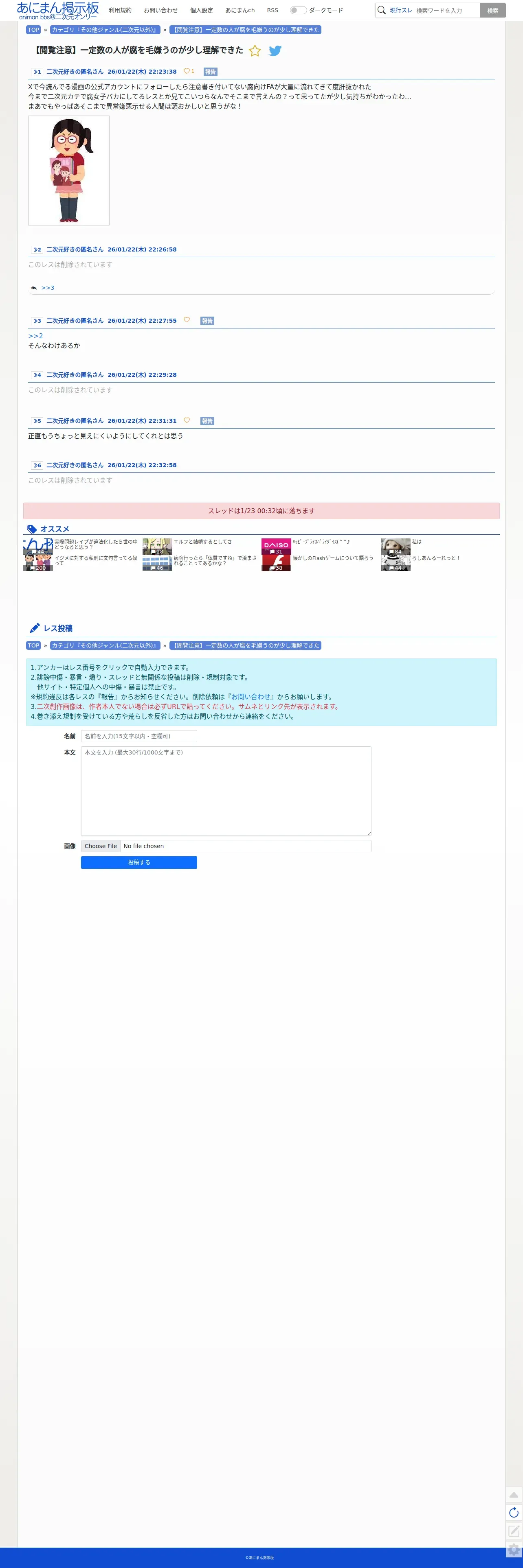
Task: Click the ©あにまん掲示板 footer text
Action: [x=260, y=1558]
